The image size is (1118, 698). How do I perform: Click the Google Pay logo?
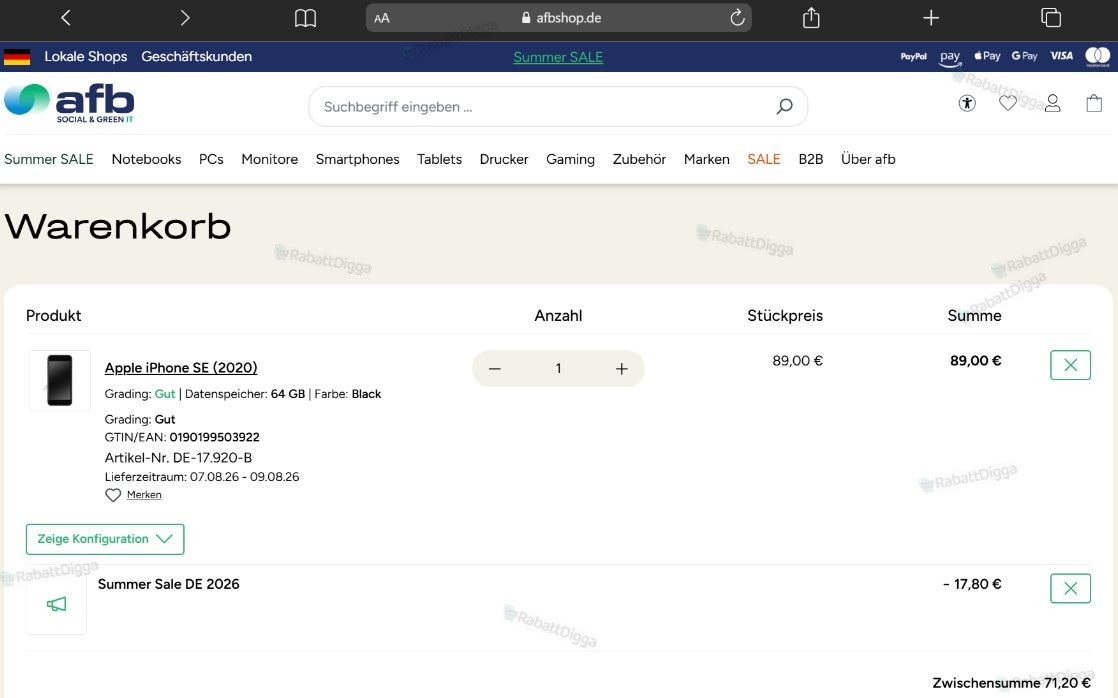point(1025,56)
